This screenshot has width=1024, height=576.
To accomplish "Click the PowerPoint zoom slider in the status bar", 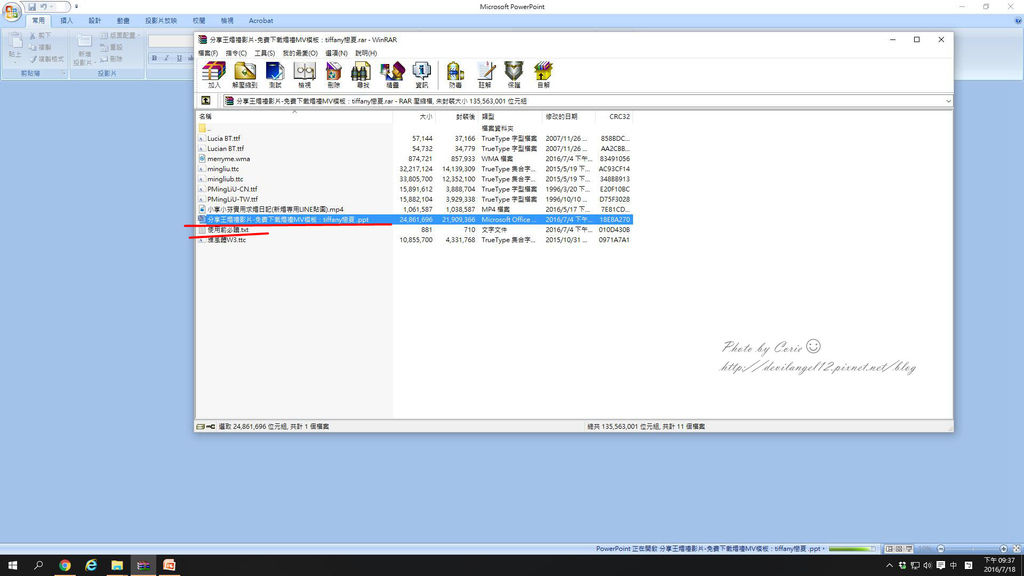I will click(x=972, y=549).
